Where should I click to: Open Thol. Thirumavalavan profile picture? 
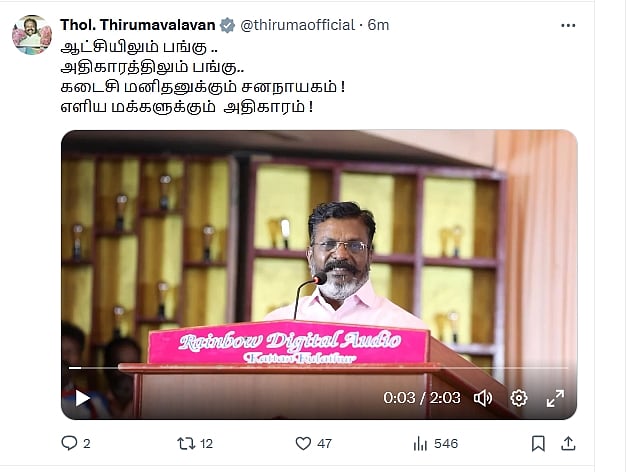pyautogui.click(x=32, y=35)
